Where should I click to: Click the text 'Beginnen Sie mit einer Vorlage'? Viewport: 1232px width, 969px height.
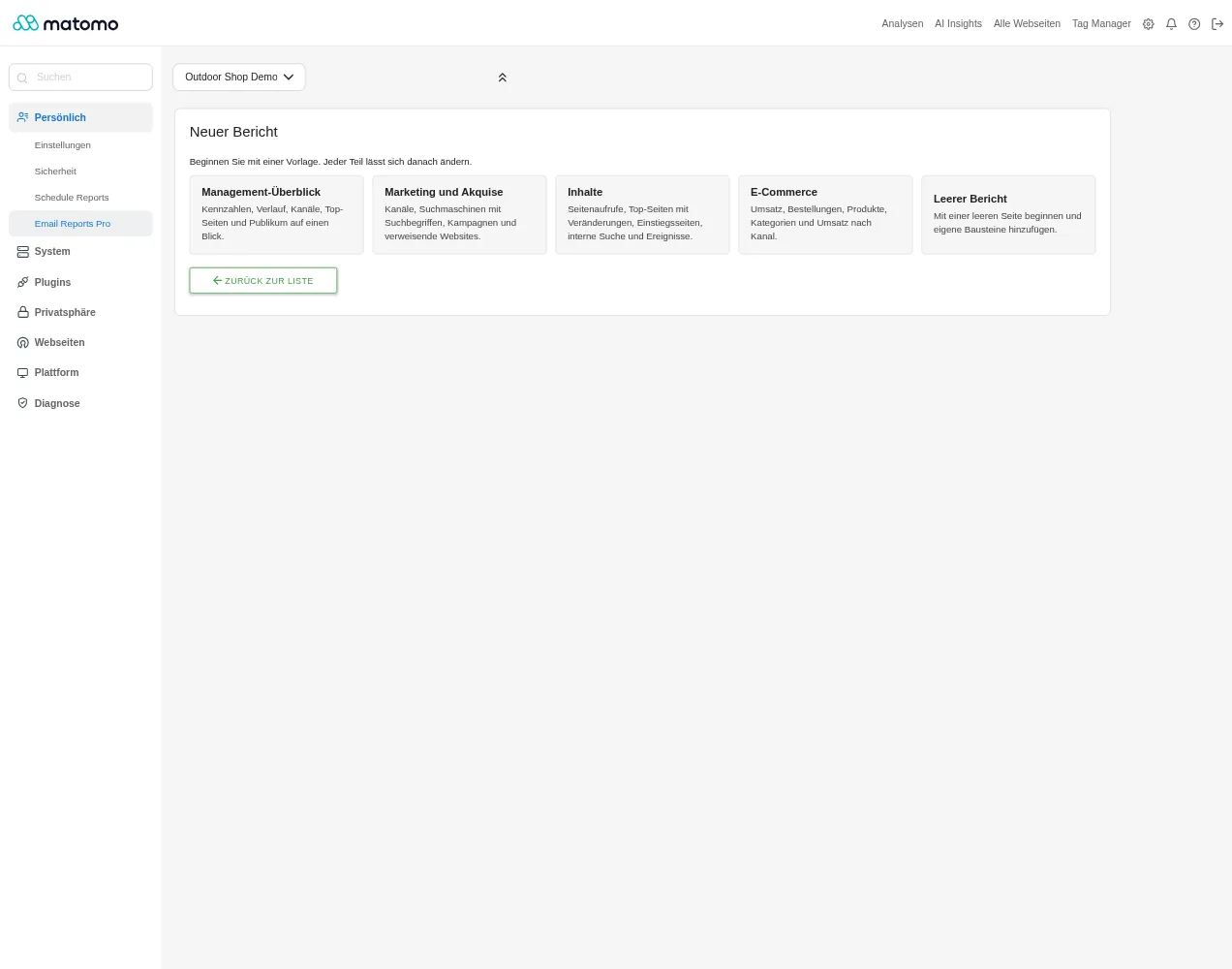click(x=254, y=162)
